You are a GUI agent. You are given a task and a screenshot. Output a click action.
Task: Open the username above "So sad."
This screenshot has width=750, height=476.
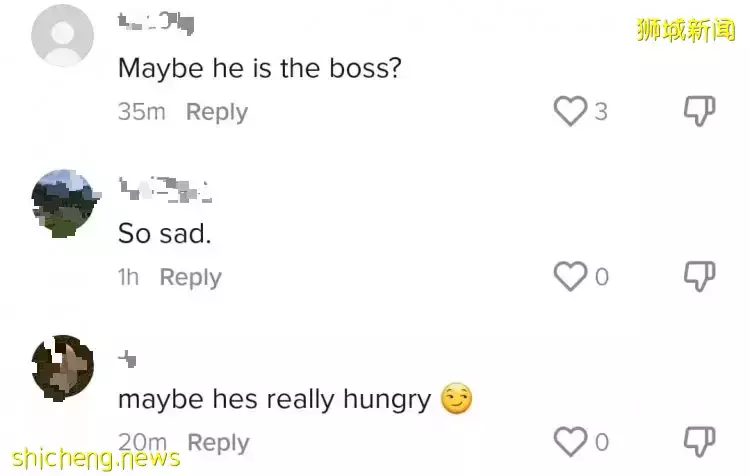(164, 187)
